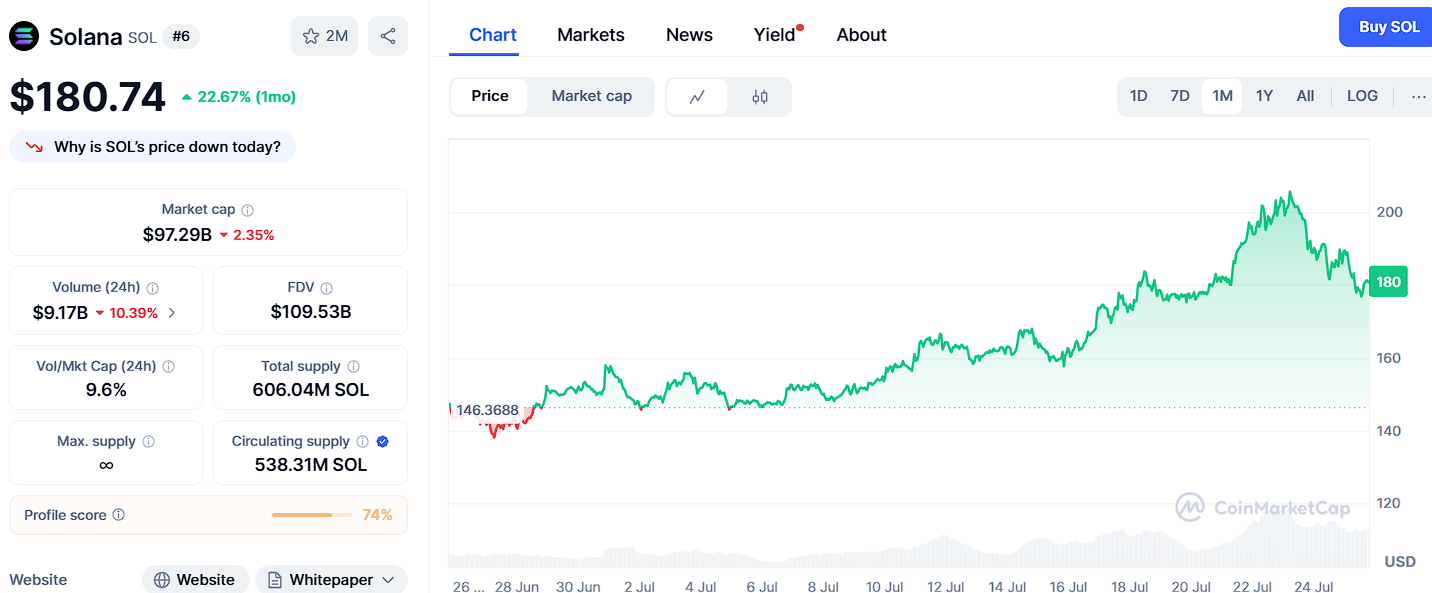Click the Market cap info icon
The height and width of the screenshot is (593, 1432).
(x=248, y=210)
